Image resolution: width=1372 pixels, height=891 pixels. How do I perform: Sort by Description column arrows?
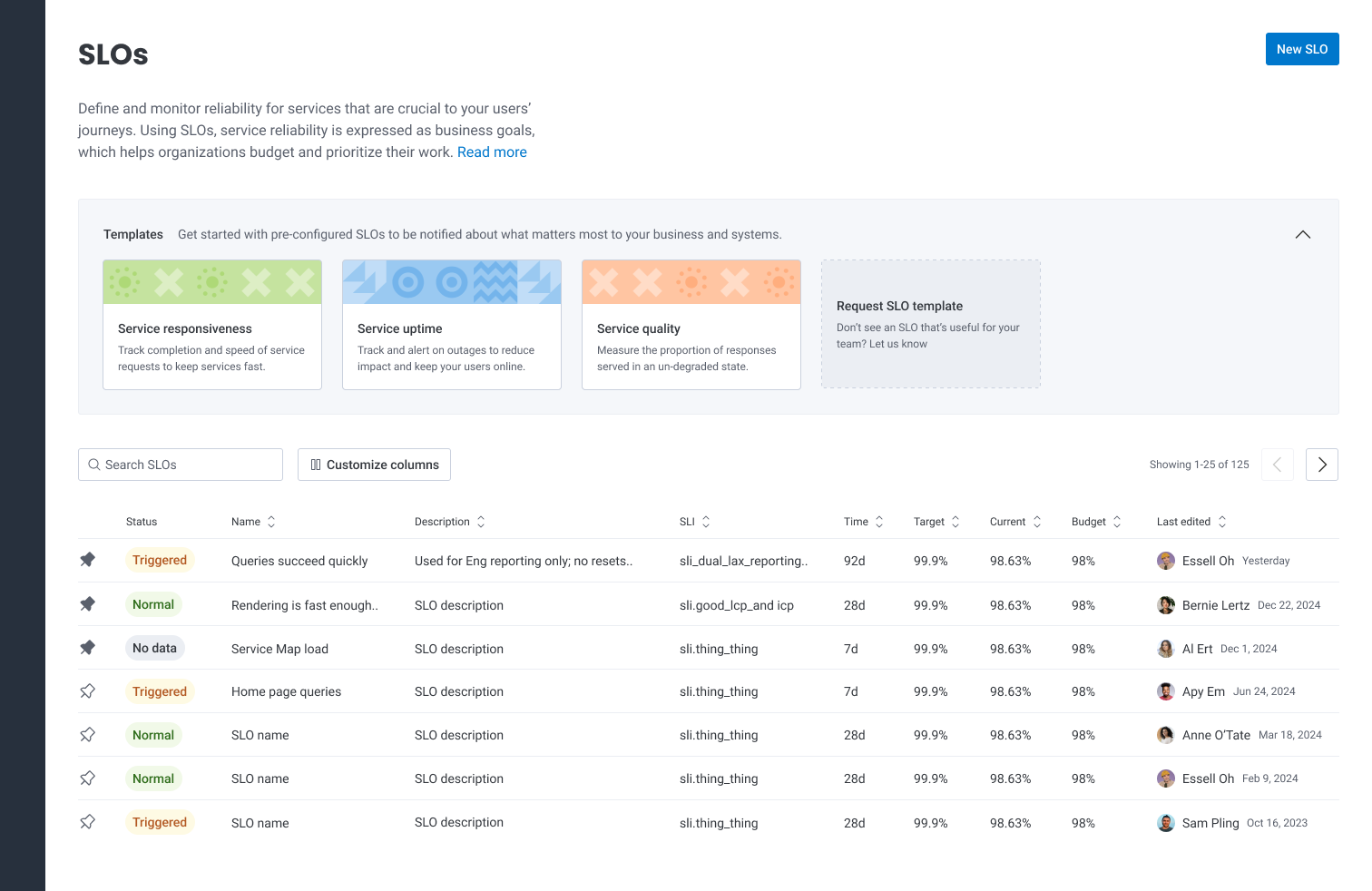(481, 522)
